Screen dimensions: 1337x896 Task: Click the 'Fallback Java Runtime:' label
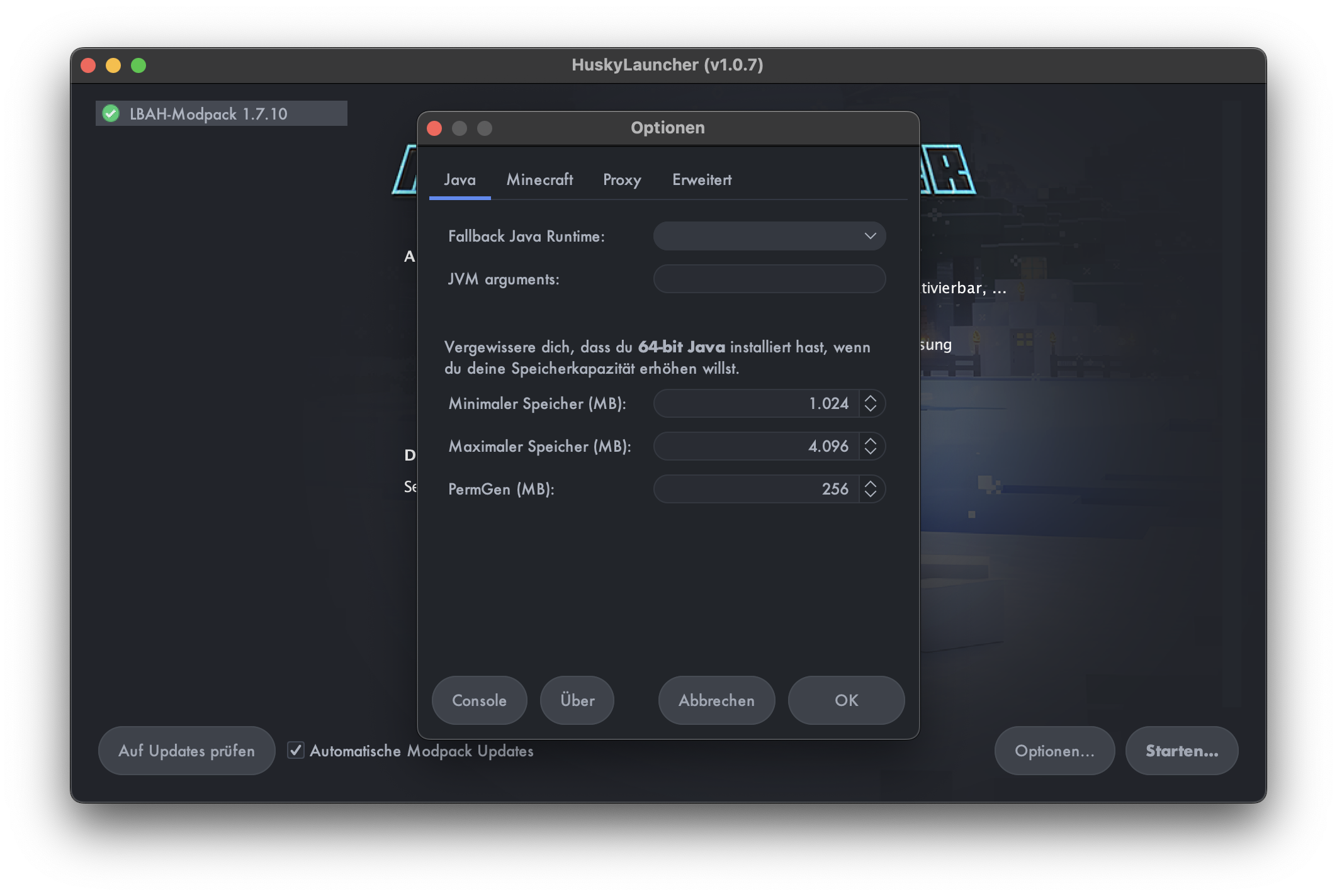coord(526,236)
